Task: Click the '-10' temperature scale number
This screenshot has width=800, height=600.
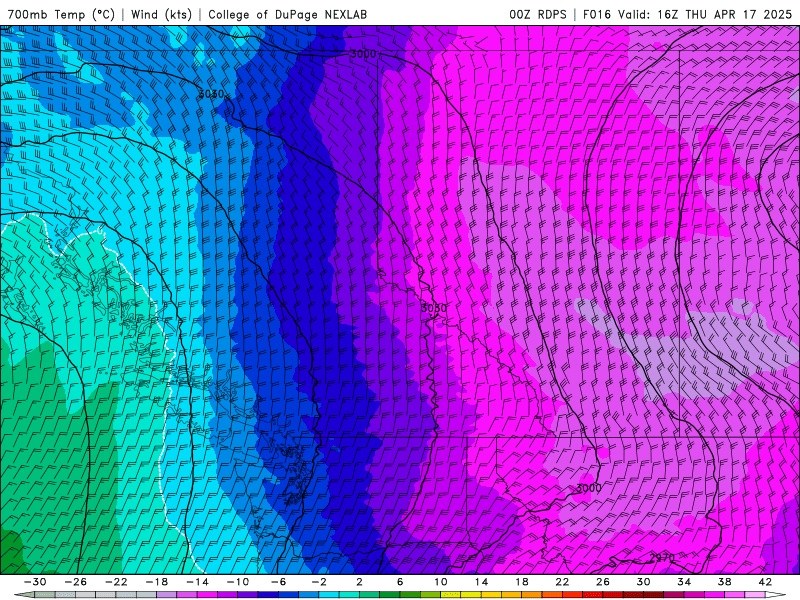Action: pyautogui.click(x=238, y=582)
